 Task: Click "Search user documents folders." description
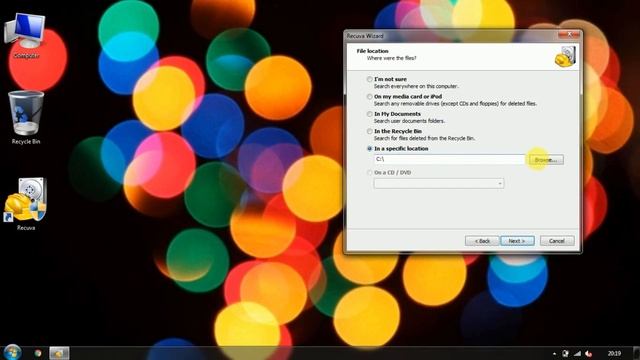[409, 121]
